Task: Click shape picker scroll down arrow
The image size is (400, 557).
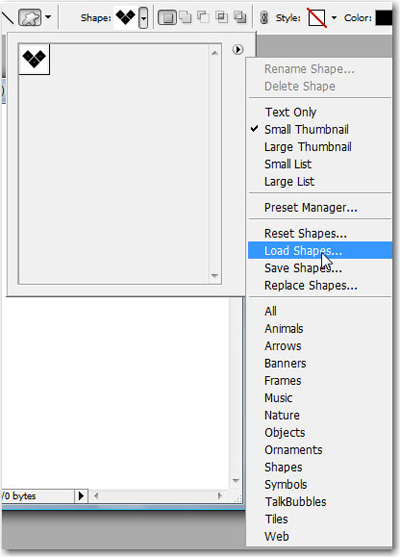Action: coord(214,276)
